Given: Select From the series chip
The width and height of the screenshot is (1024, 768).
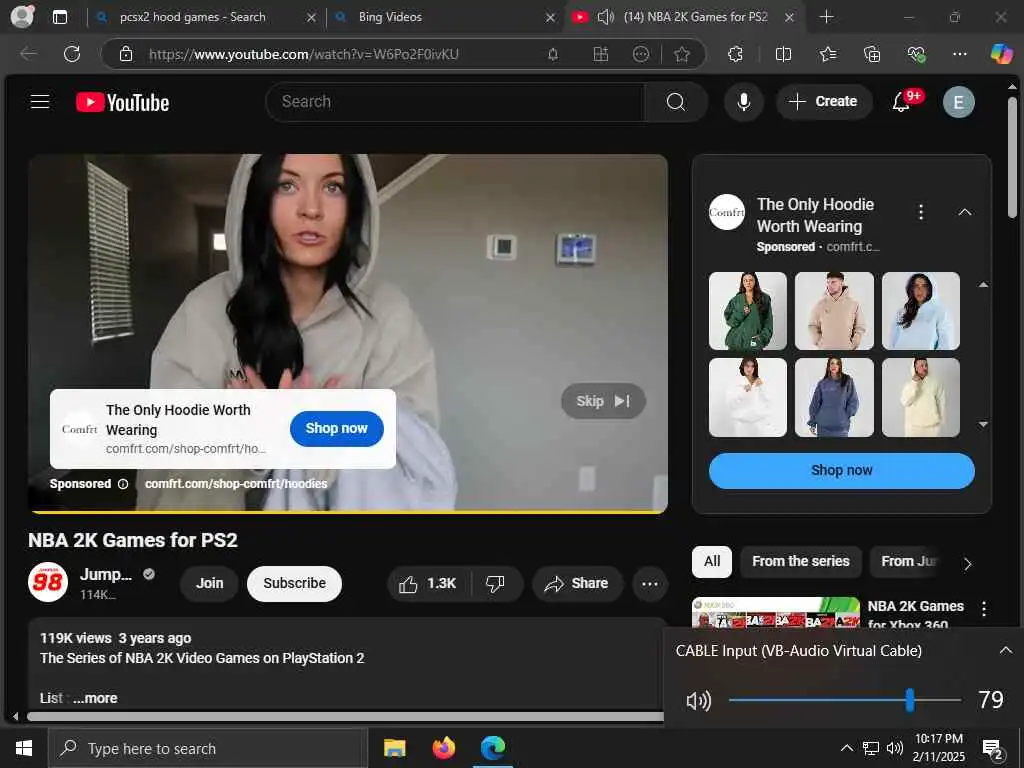Looking at the screenshot, I should pyautogui.click(x=801, y=562).
